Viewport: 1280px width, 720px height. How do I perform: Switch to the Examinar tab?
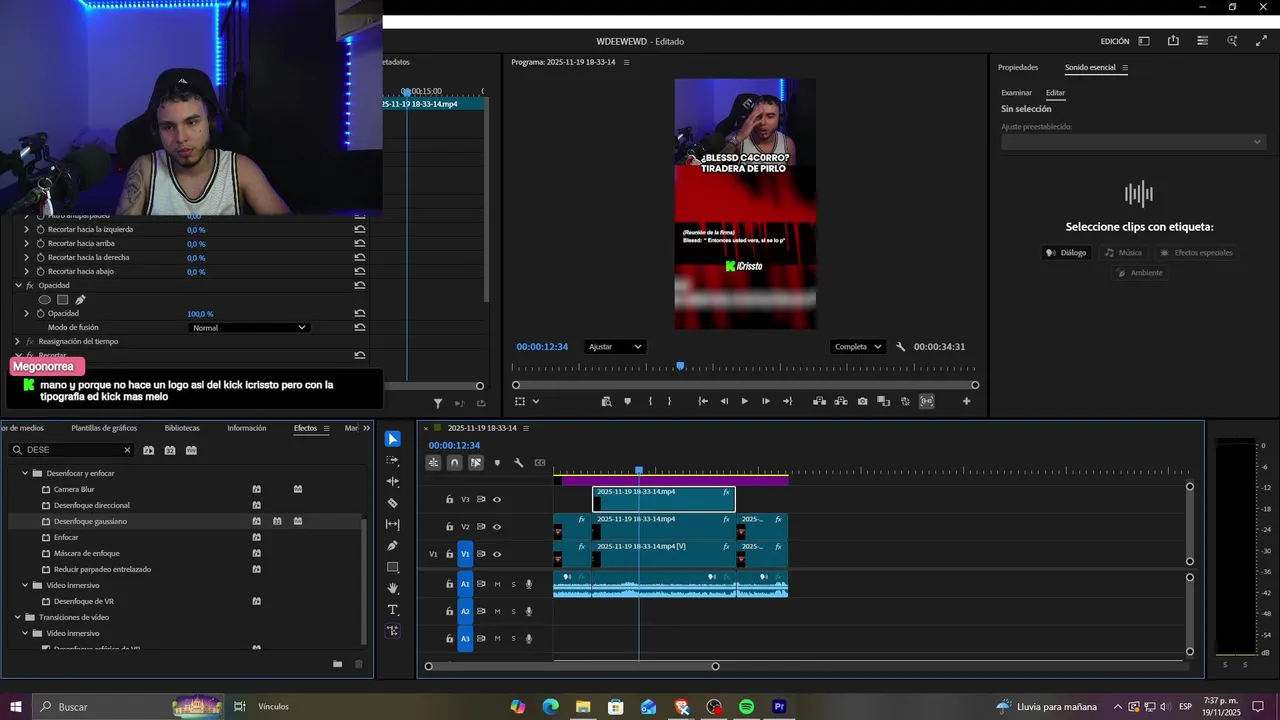pyautogui.click(x=1016, y=92)
